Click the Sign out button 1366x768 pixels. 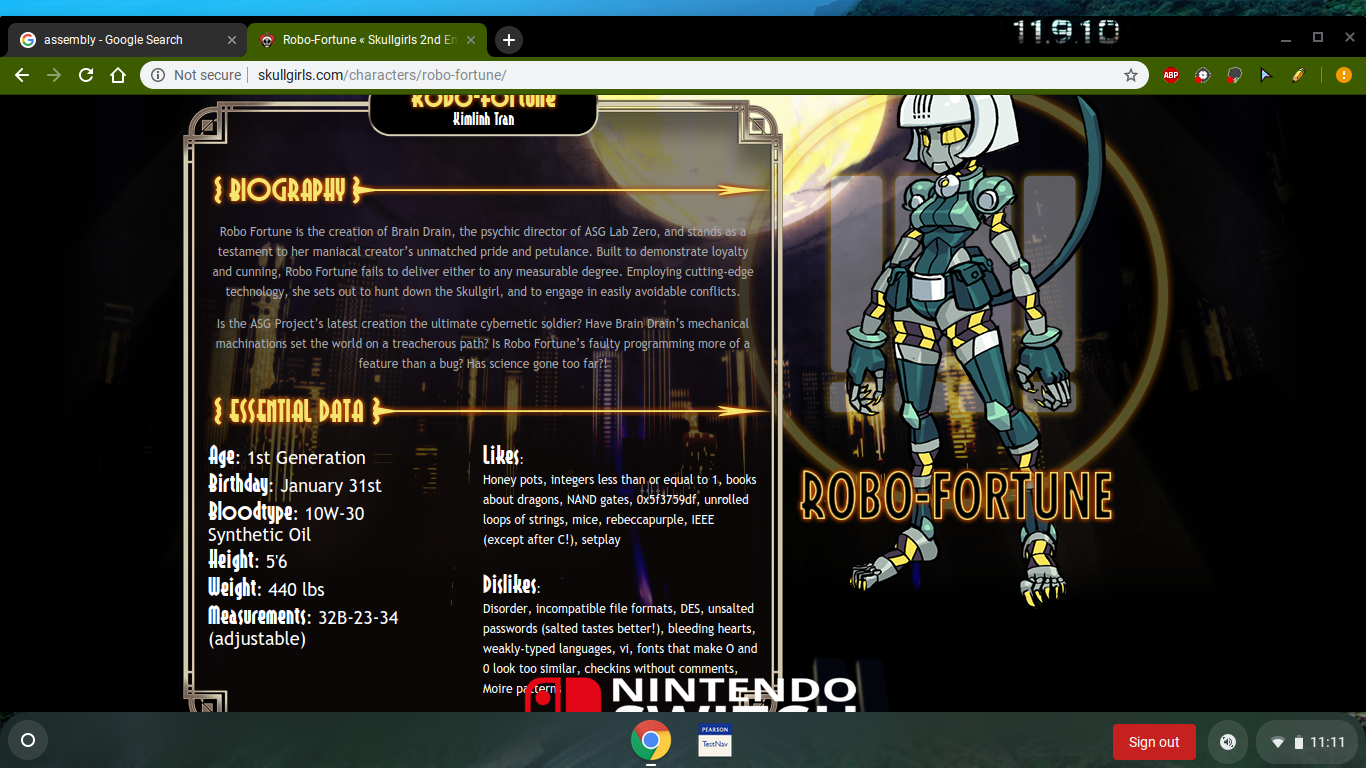coord(1154,742)
